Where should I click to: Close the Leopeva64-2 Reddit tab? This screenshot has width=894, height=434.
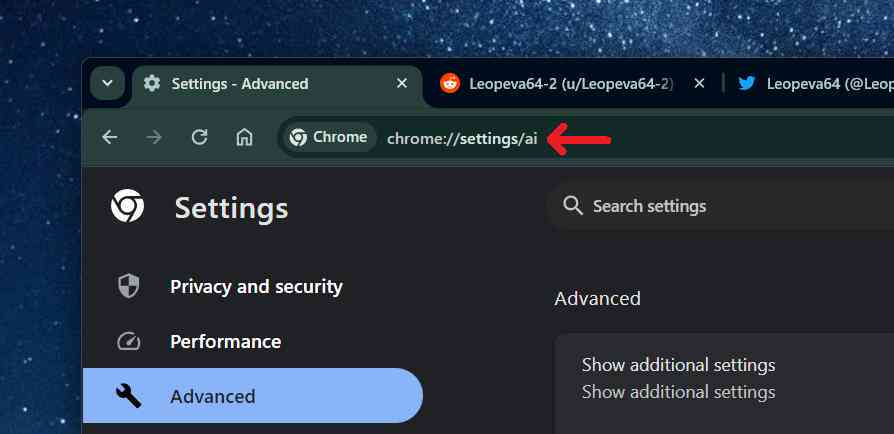pos(700,84)
